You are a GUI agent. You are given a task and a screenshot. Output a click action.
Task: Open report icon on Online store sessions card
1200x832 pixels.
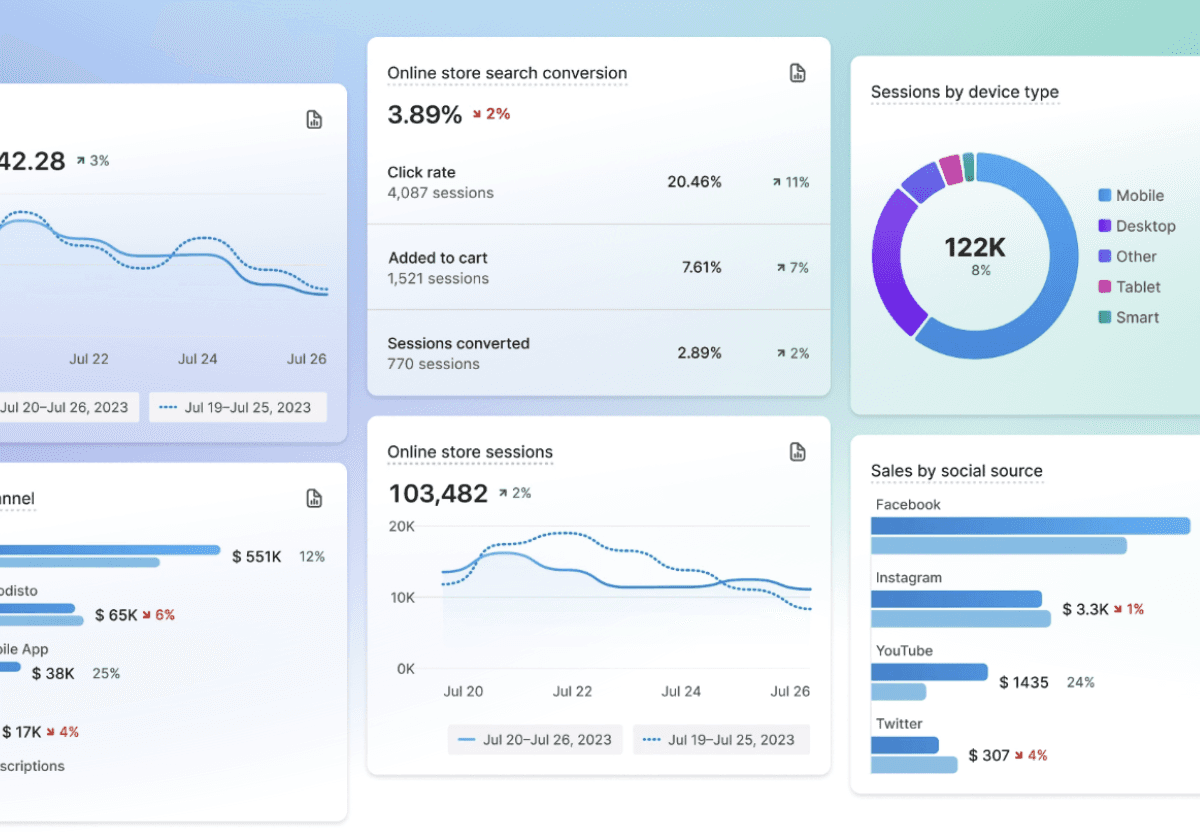[797, 452]
